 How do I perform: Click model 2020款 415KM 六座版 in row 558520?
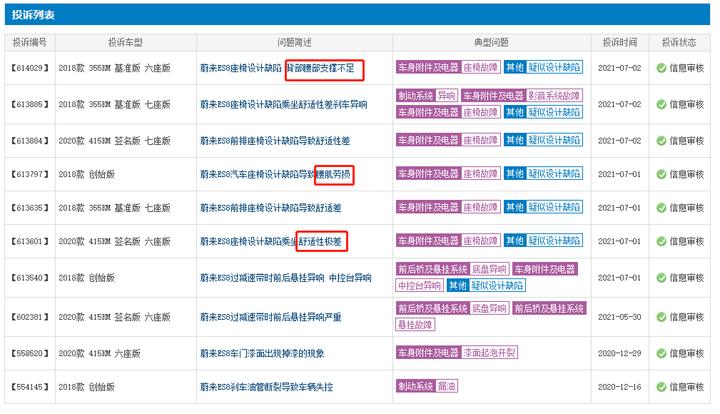point(99,353)
